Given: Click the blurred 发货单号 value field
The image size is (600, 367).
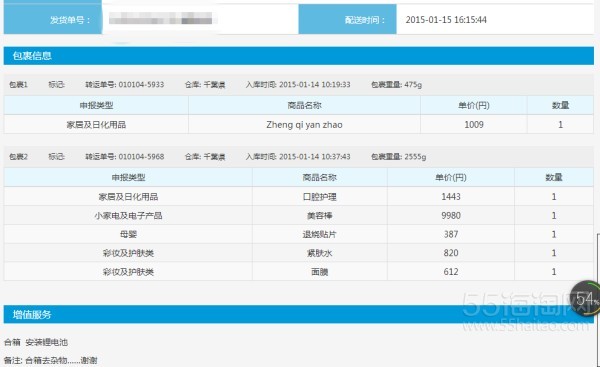Looking at the screenshot, I should tap(161, 19).
